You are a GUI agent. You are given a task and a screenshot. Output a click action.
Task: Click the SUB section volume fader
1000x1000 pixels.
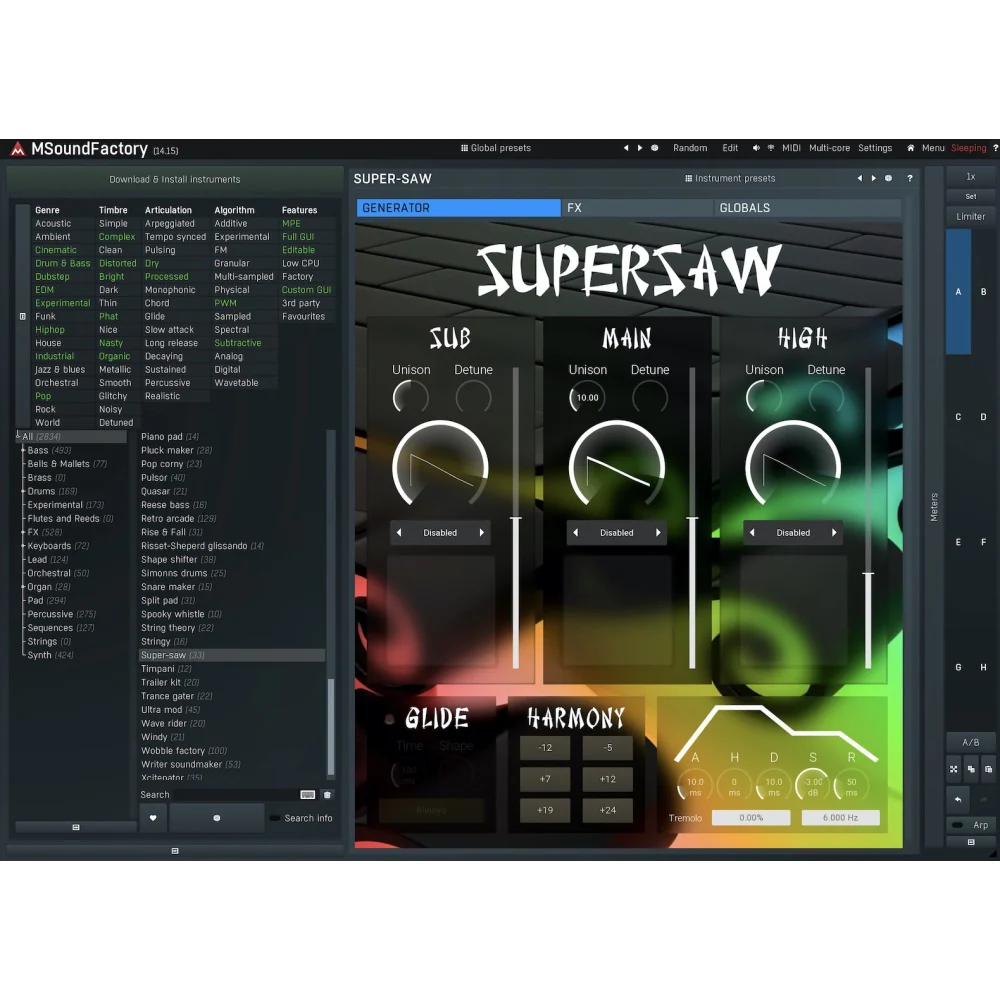click(516, 518)
